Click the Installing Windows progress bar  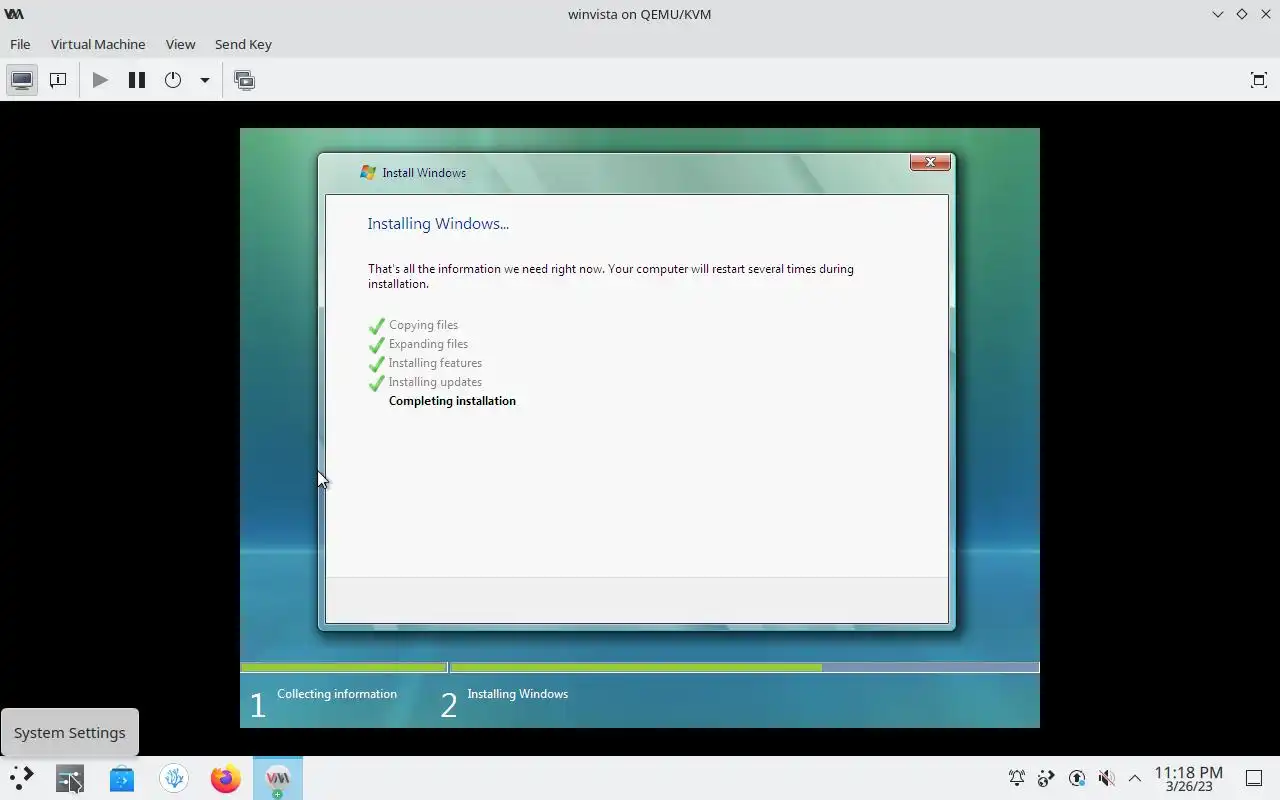tap(744, 667)
